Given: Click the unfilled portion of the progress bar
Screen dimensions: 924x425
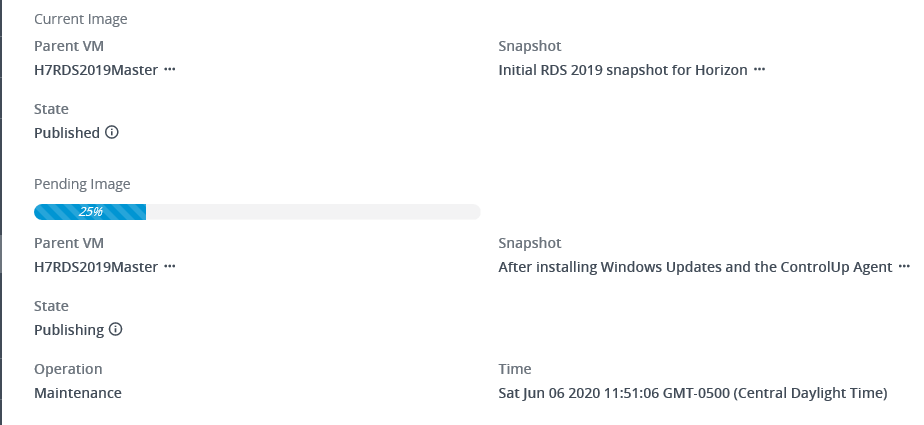Looking at the screenshot, I should pyautogui.click(x=312, y=212).
